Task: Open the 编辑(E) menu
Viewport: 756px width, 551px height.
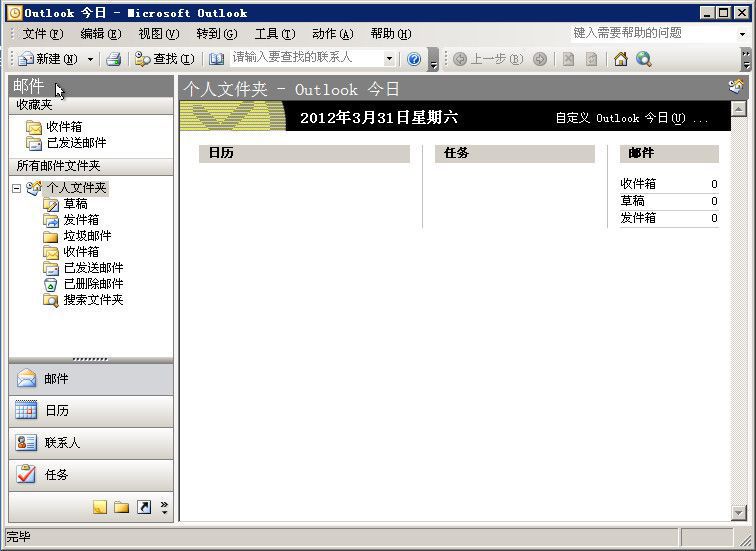Action: [x=100, y=34]
